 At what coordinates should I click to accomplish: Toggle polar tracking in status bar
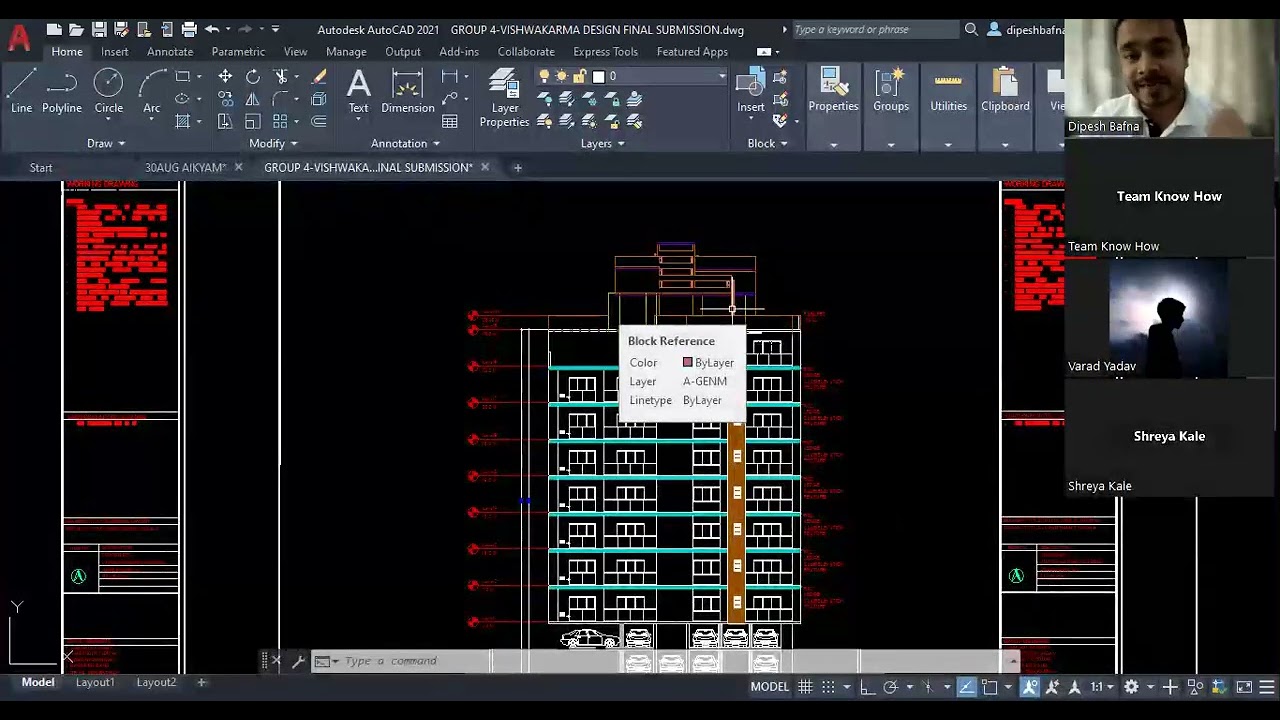(890, 687)
